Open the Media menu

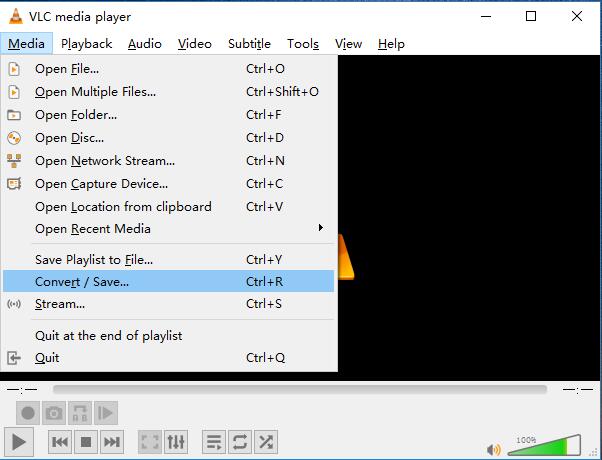click(x=26, y=44)
